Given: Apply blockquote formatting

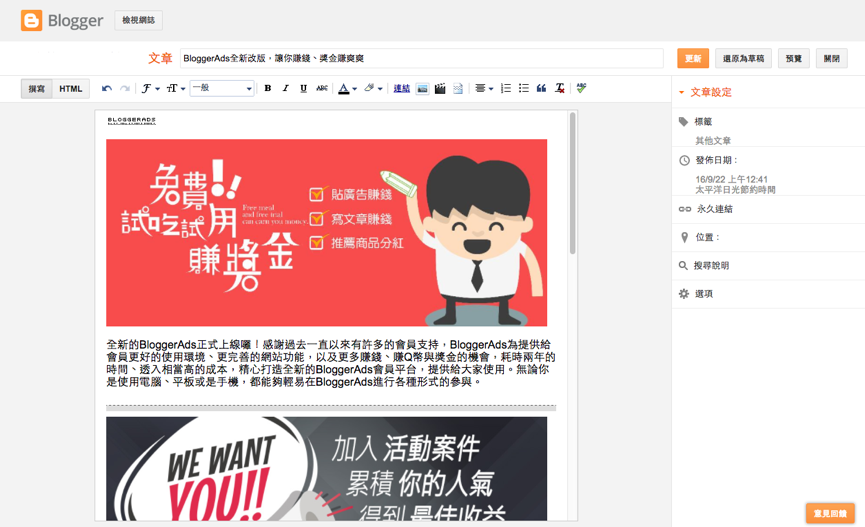Looking at the screenshot, I should (541, 88).
